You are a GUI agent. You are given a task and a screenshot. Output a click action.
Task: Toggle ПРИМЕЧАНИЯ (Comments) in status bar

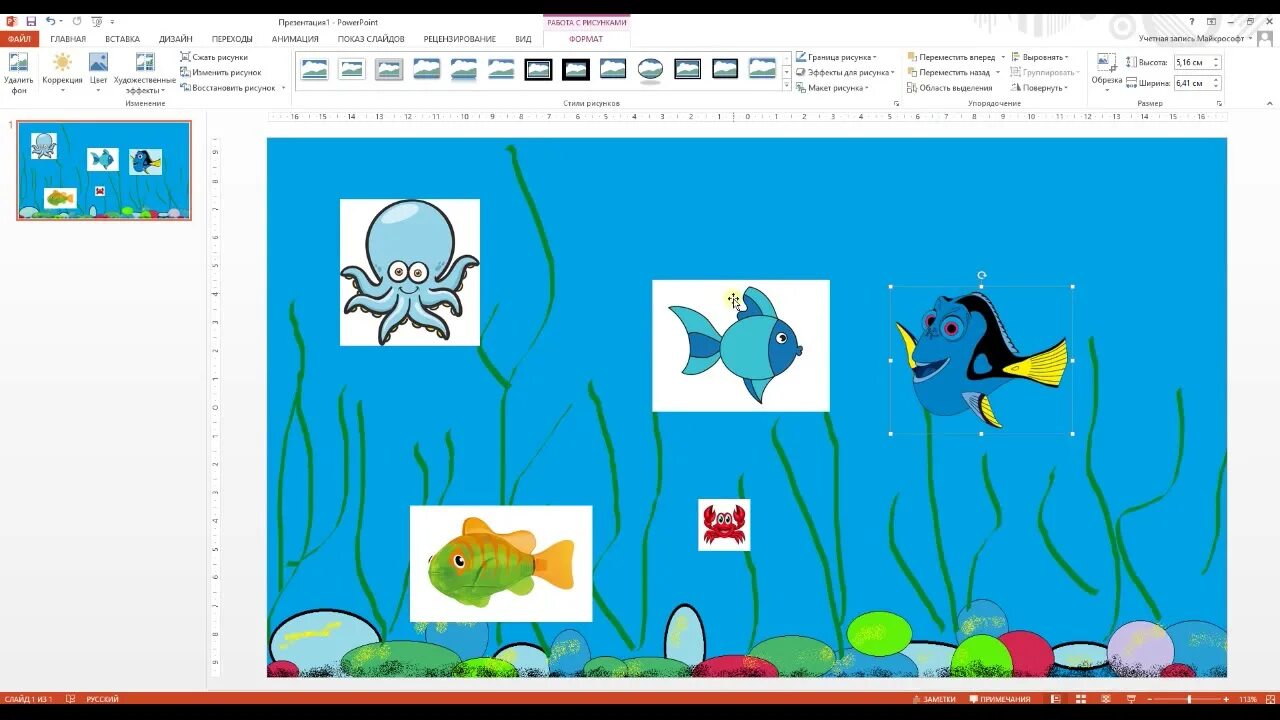[x=1000, y=699]
